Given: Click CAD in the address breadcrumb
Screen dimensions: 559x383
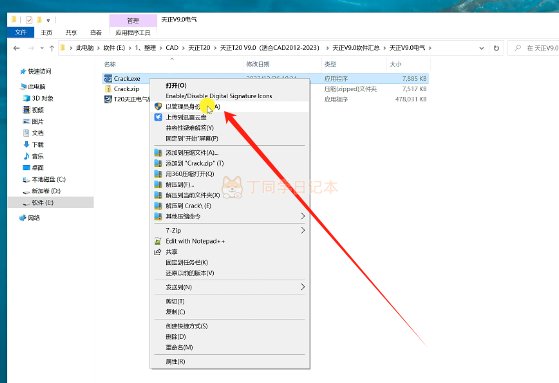Looking at the screenshot, I should pos(172,47).
